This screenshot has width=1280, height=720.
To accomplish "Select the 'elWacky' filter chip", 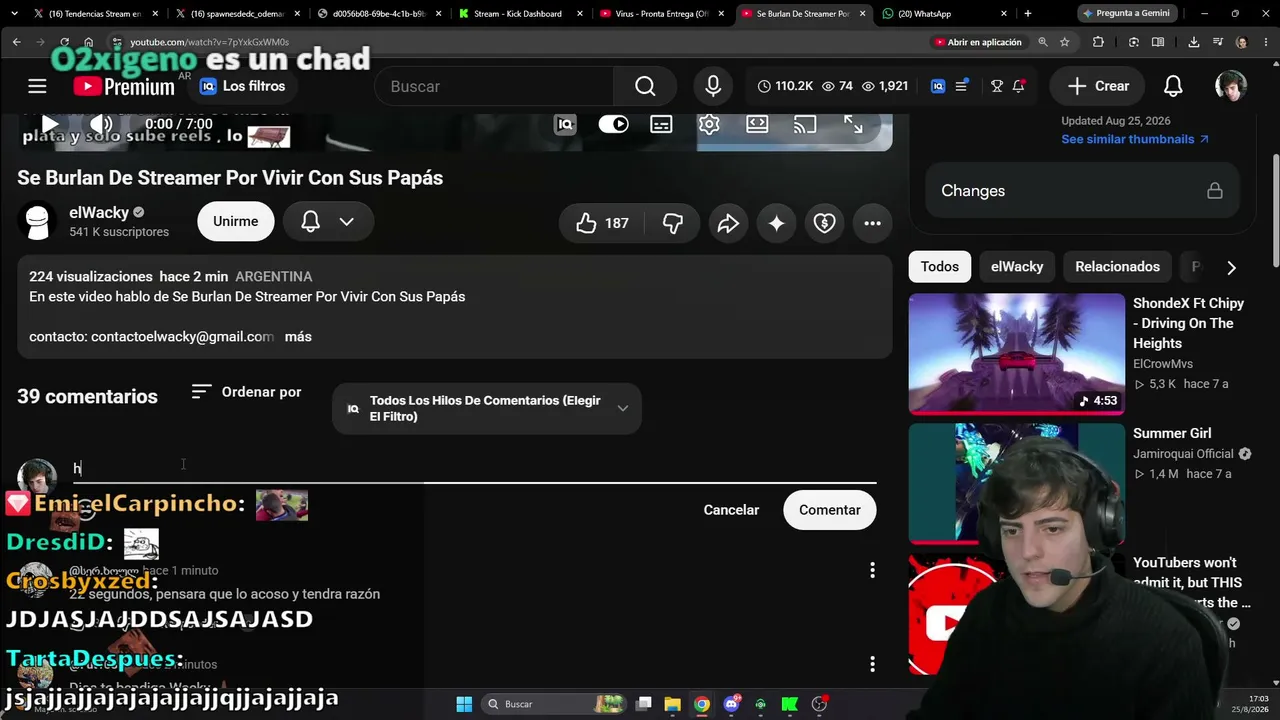I will pos(1017,267).
